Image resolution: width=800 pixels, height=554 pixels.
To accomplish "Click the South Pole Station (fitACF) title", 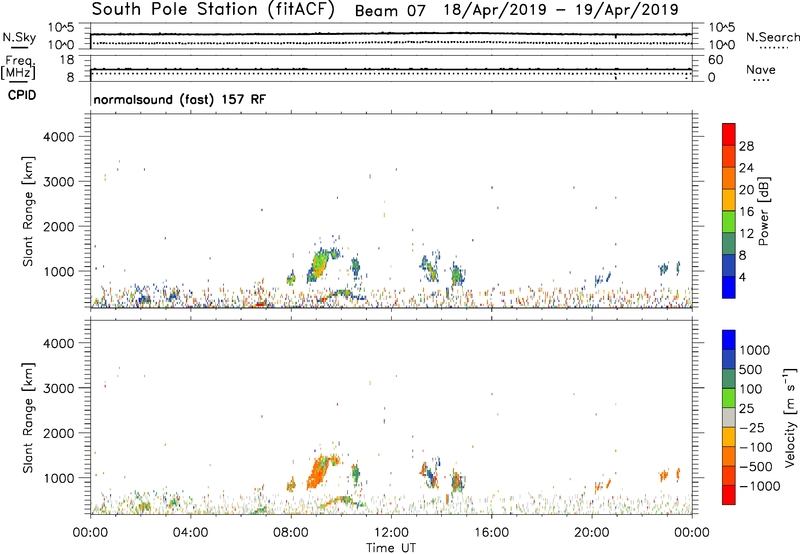I will coord(213,10).
